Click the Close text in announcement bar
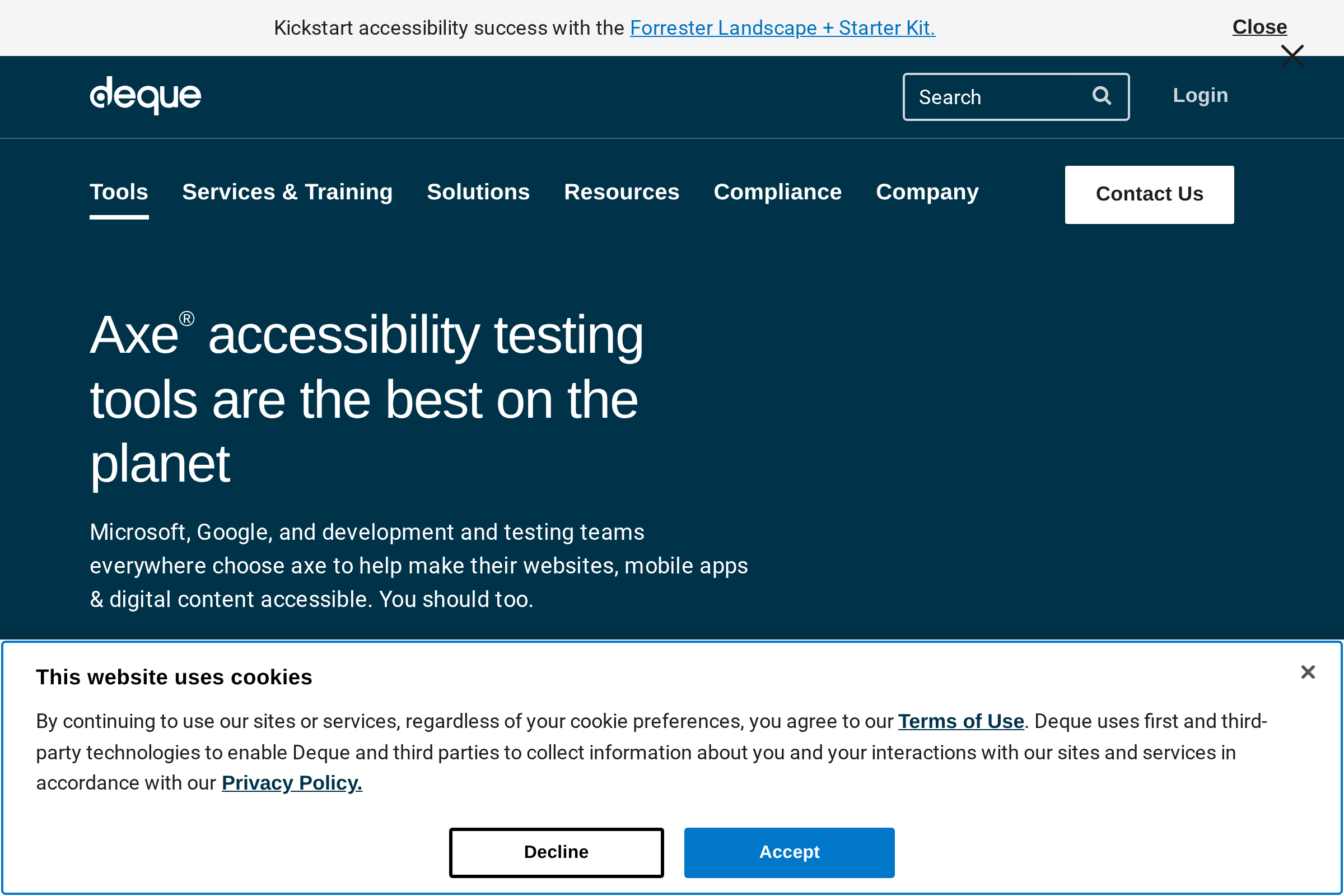The image size is (1344, 896). pyautogui.click(x=1259, y=27)
